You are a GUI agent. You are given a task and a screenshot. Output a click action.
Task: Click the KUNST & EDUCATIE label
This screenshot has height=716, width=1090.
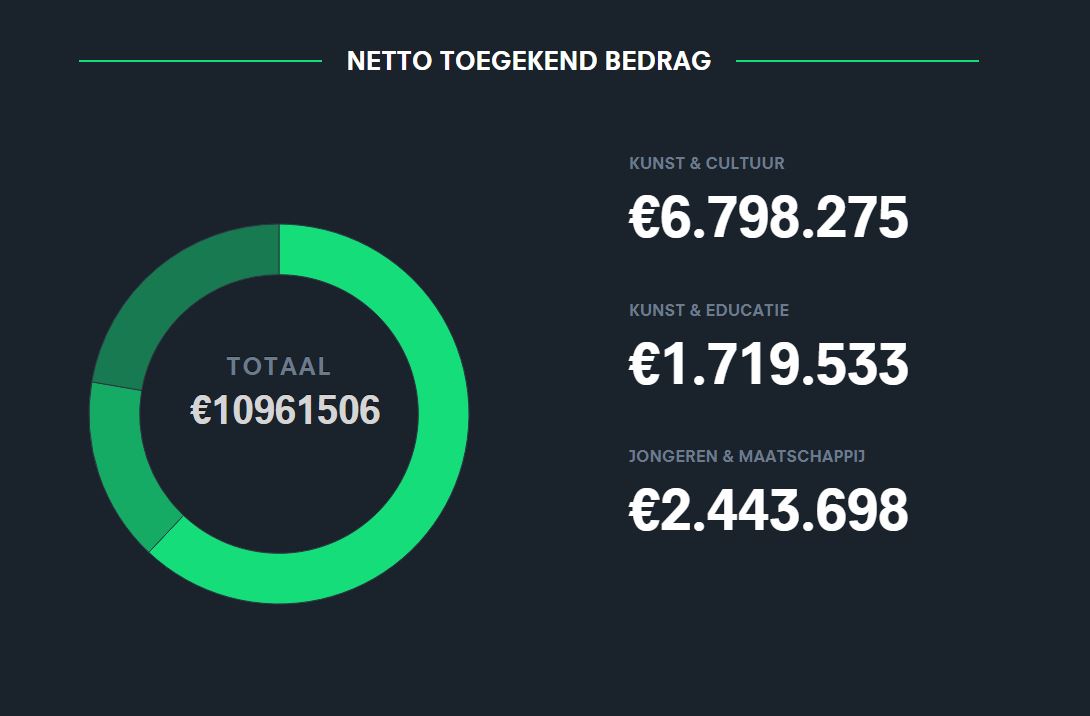[708, 310]
